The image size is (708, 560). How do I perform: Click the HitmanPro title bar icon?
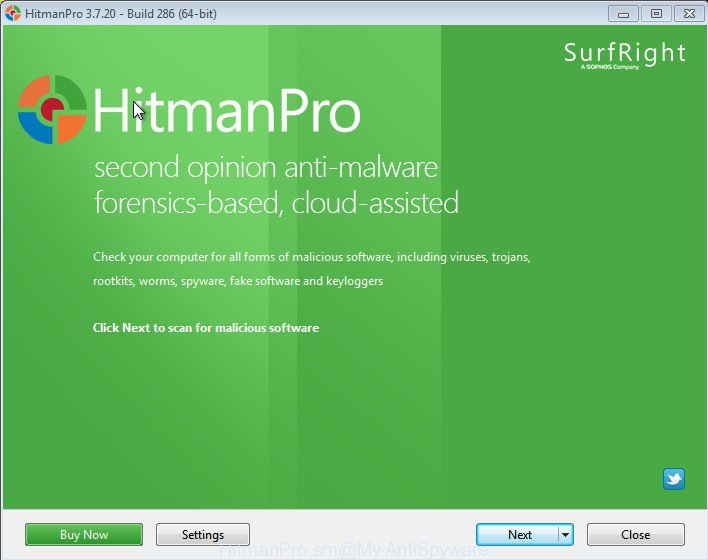coord(13,13)
